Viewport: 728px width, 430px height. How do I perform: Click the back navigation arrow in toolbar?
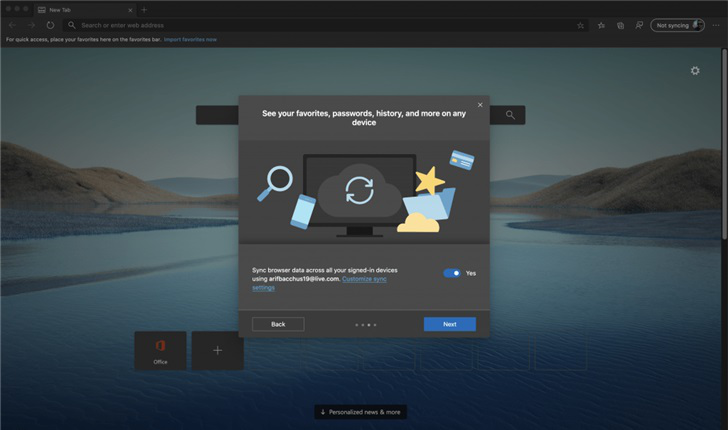[x=12, y=25]
